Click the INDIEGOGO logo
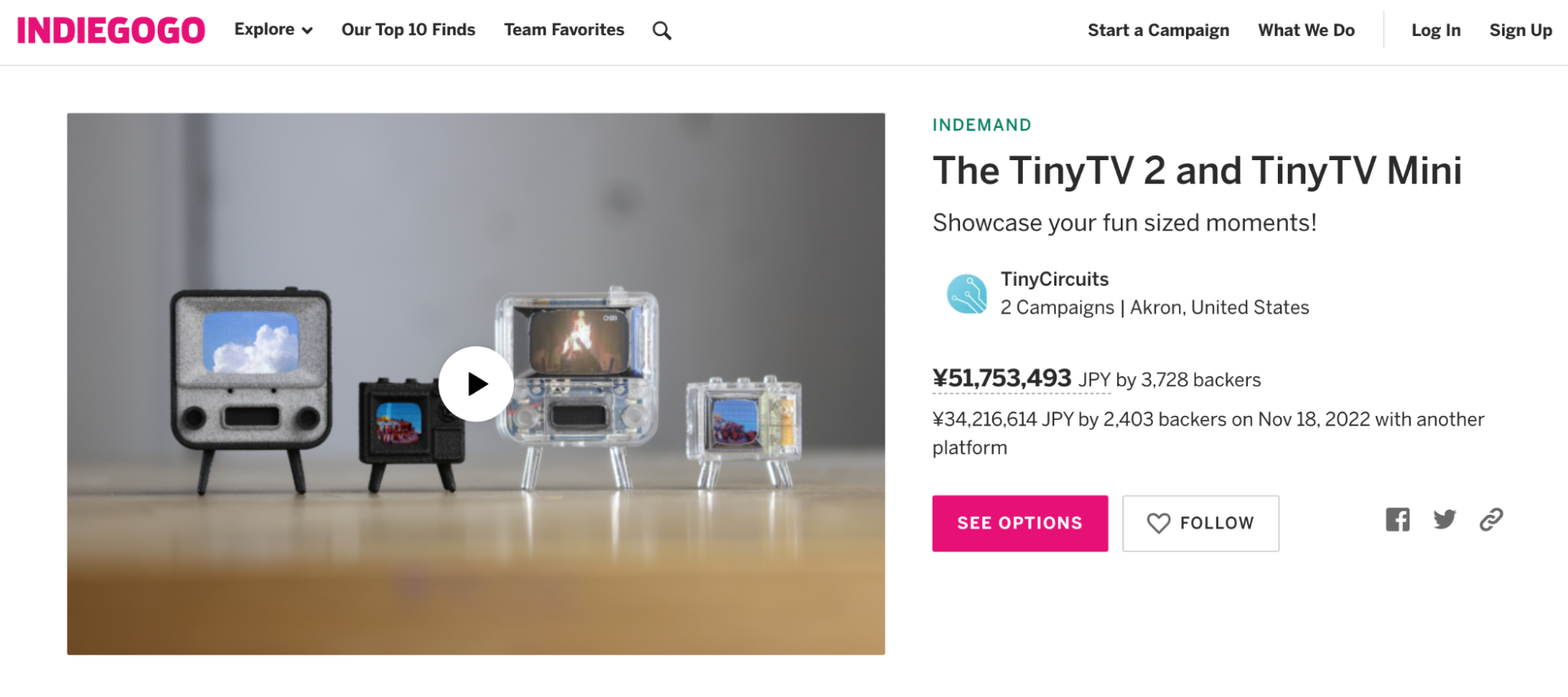The image size is (1568, 697). click(110, 30)
